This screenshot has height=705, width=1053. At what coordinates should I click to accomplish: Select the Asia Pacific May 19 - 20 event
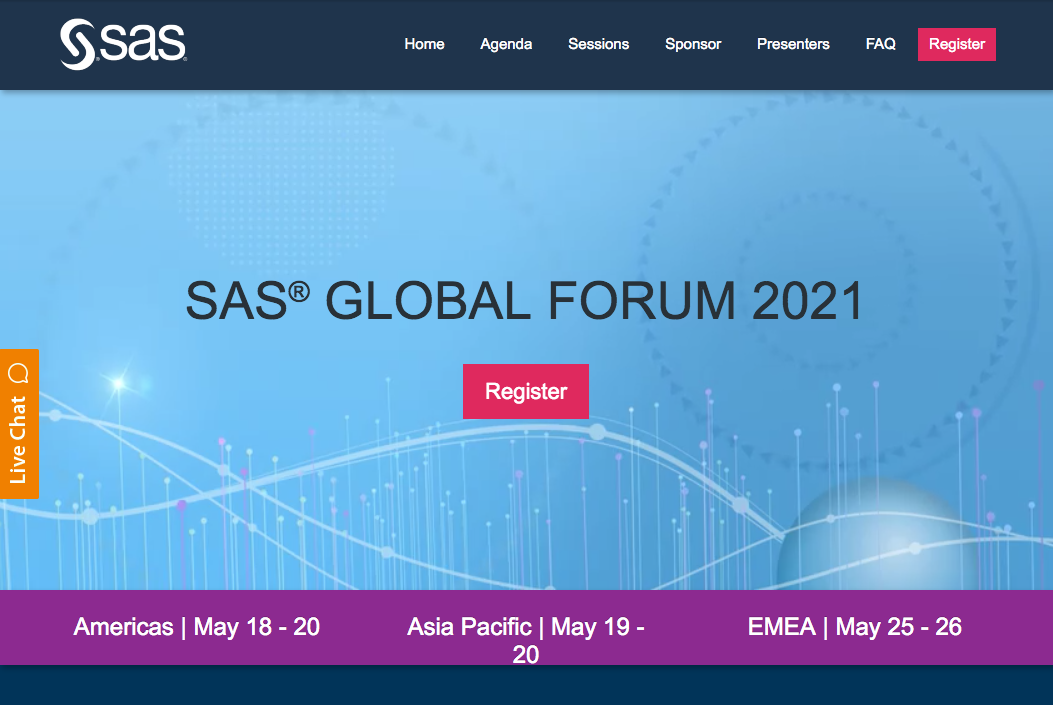point(526,640)
